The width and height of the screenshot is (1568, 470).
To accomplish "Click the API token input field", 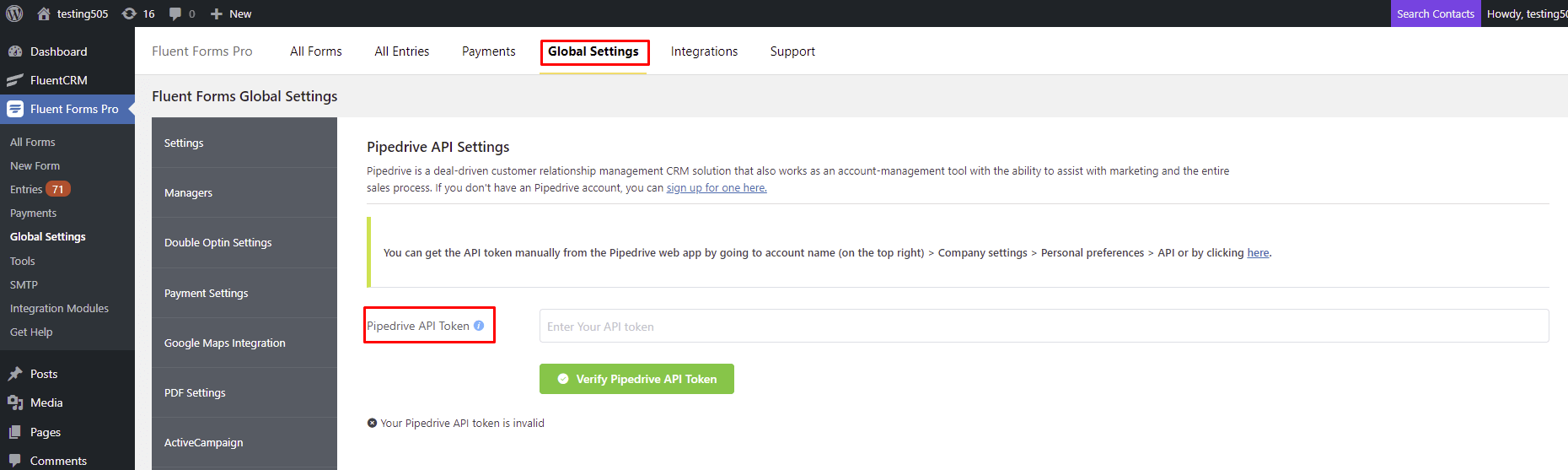I will (x=1044, y=326).
